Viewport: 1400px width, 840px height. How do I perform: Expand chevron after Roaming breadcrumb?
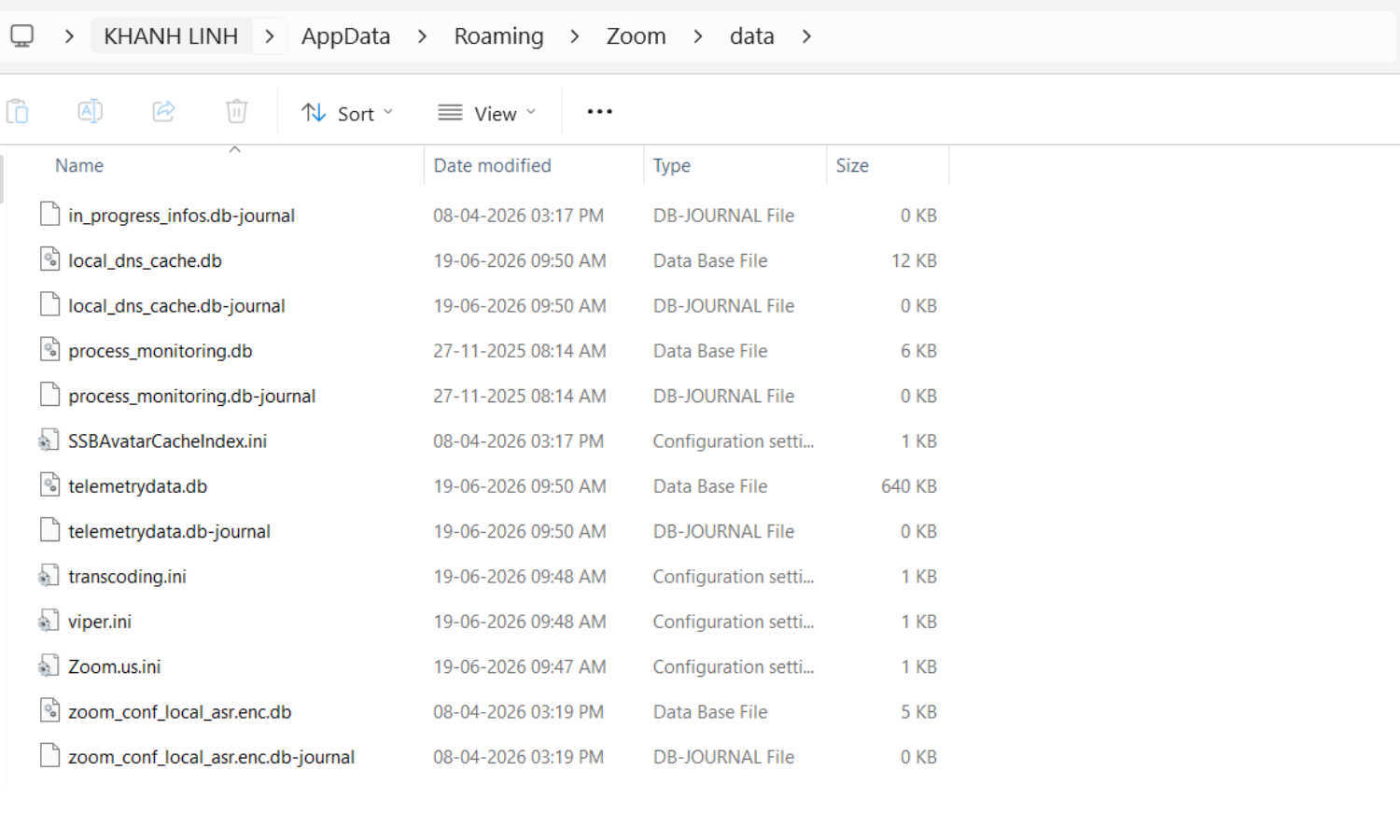[575, 36]
